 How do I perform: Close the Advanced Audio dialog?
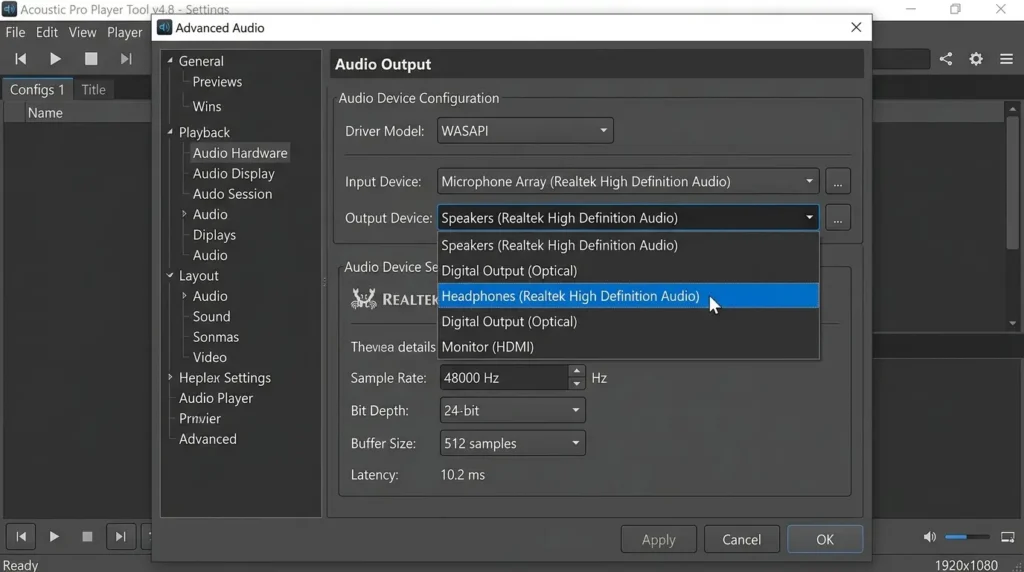click(856, 27)
